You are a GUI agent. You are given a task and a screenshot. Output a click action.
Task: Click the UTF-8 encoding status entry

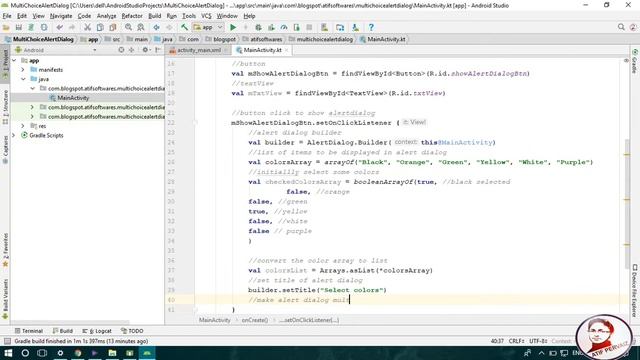click(538, 341)
